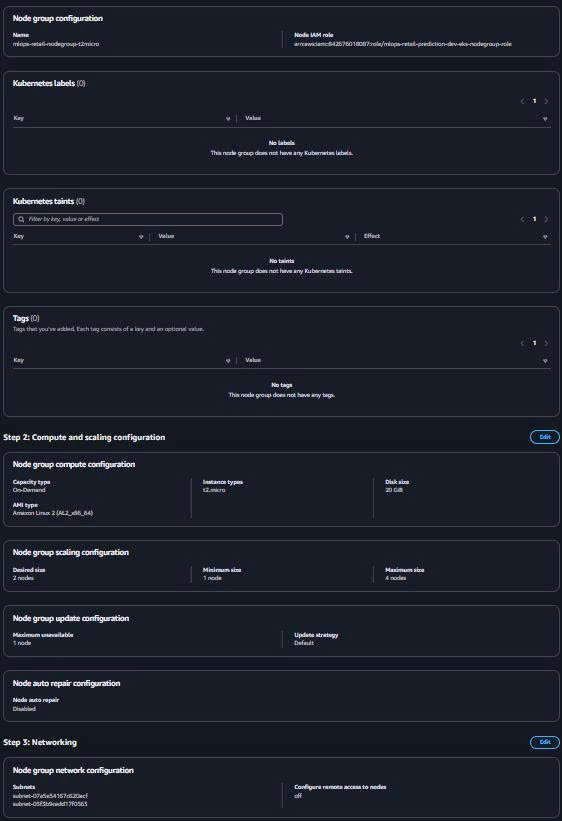Go to next page in Kubernetes labels

[x=546, y=101]
